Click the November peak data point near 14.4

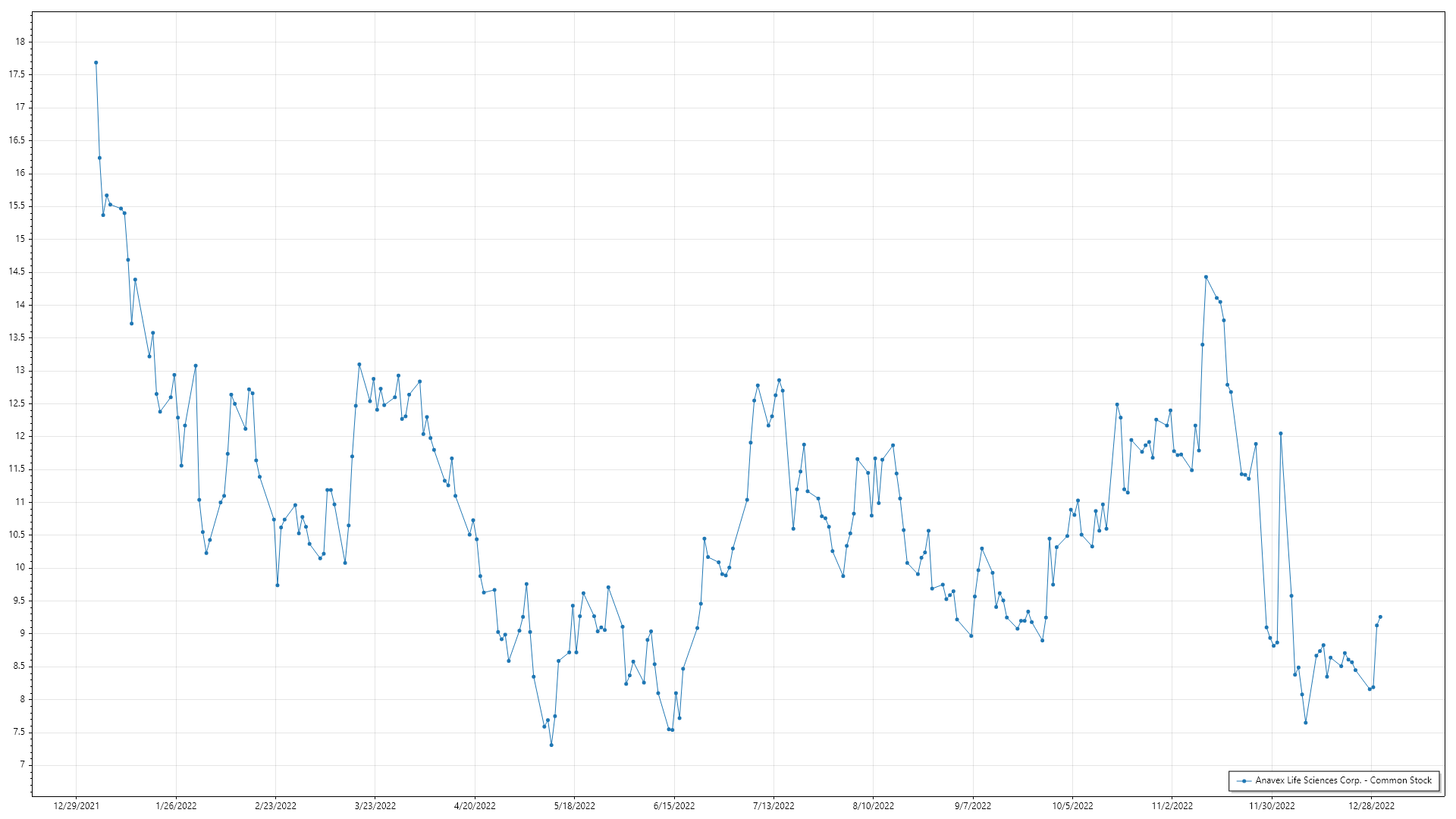point(1206,277)
